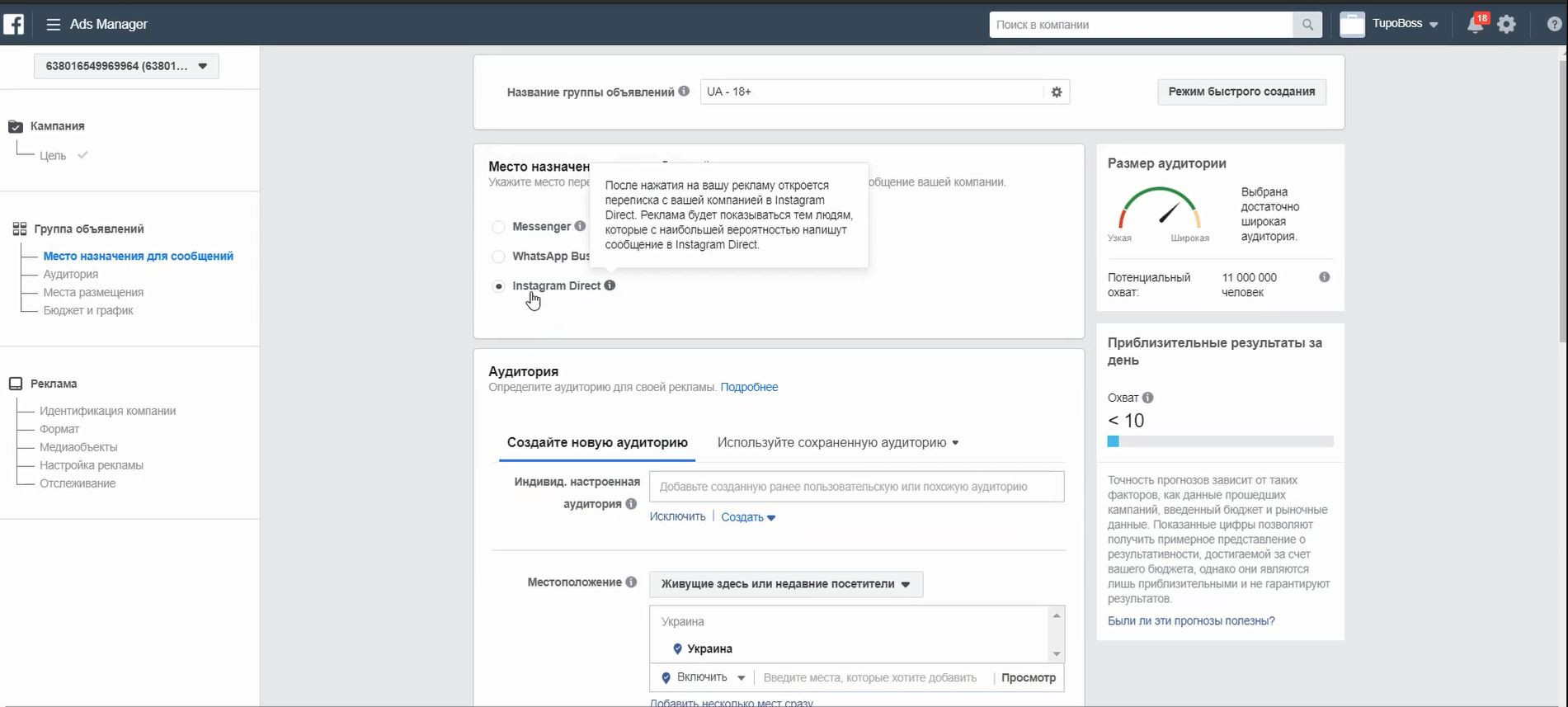Click info icon next to Instagram Direct
This screenshot has width=1568, height=707.
pyautogui.click(x=610, y=285)
